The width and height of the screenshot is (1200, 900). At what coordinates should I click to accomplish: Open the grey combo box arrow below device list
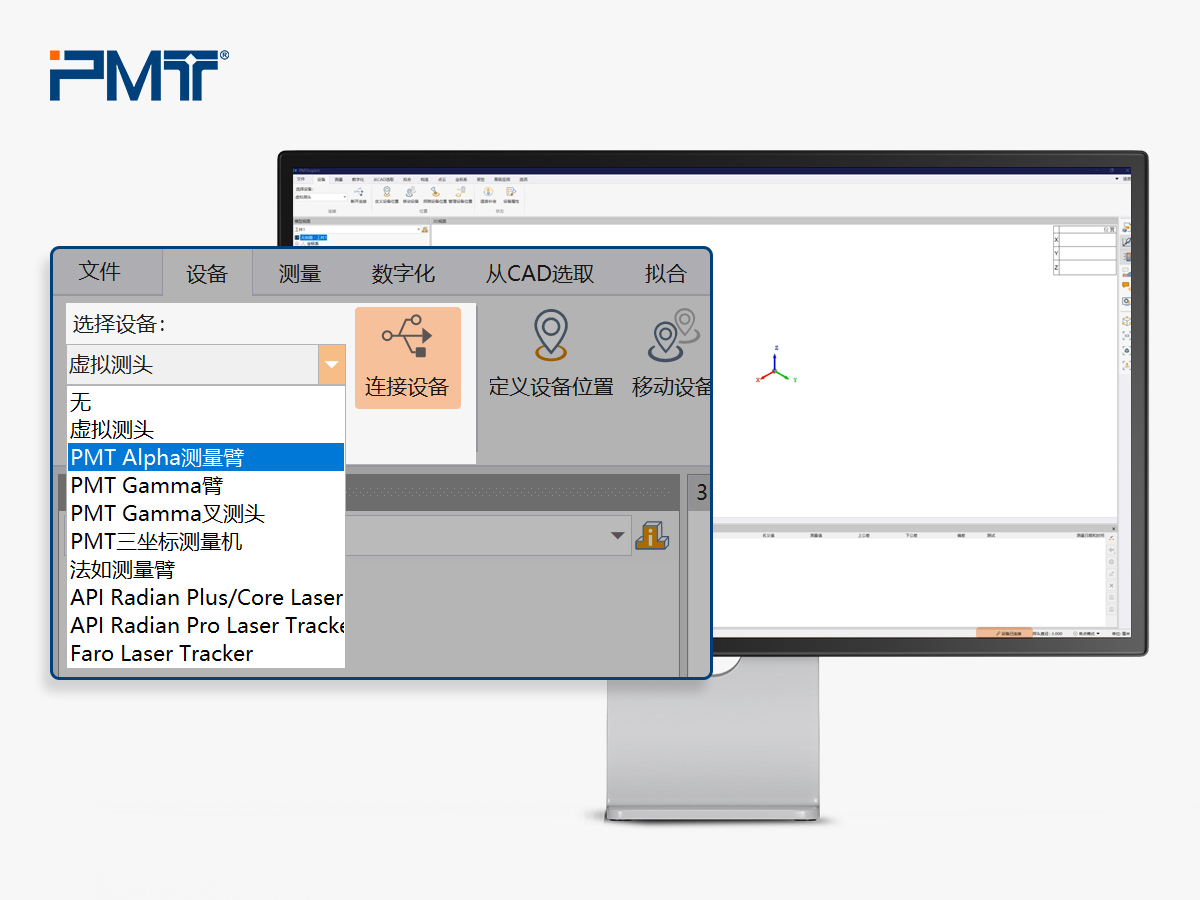(x=618, y=537)
